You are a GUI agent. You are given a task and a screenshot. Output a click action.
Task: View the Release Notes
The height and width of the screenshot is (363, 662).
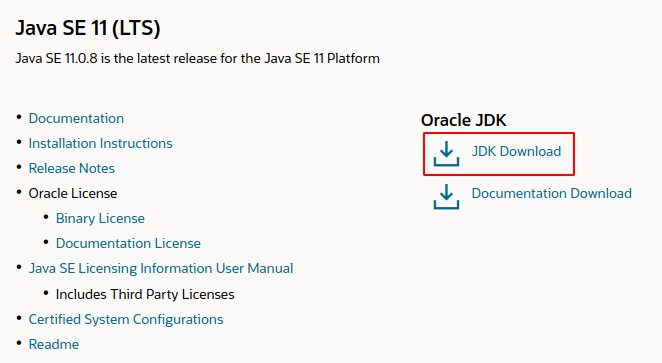click(71, 168)
